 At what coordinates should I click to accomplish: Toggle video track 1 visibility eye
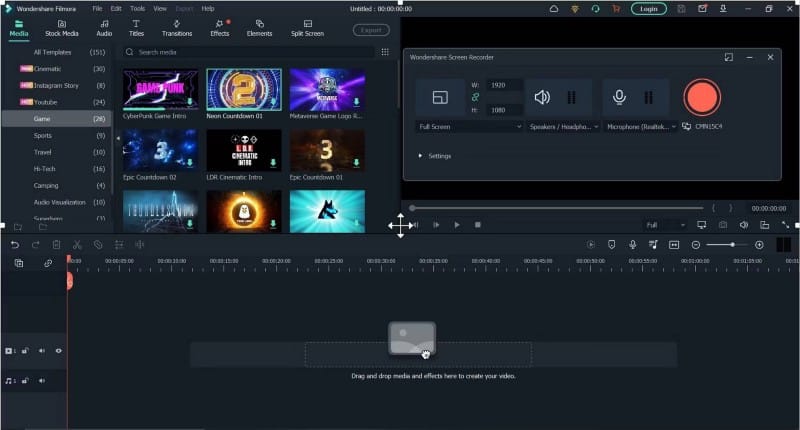point(59,351)
